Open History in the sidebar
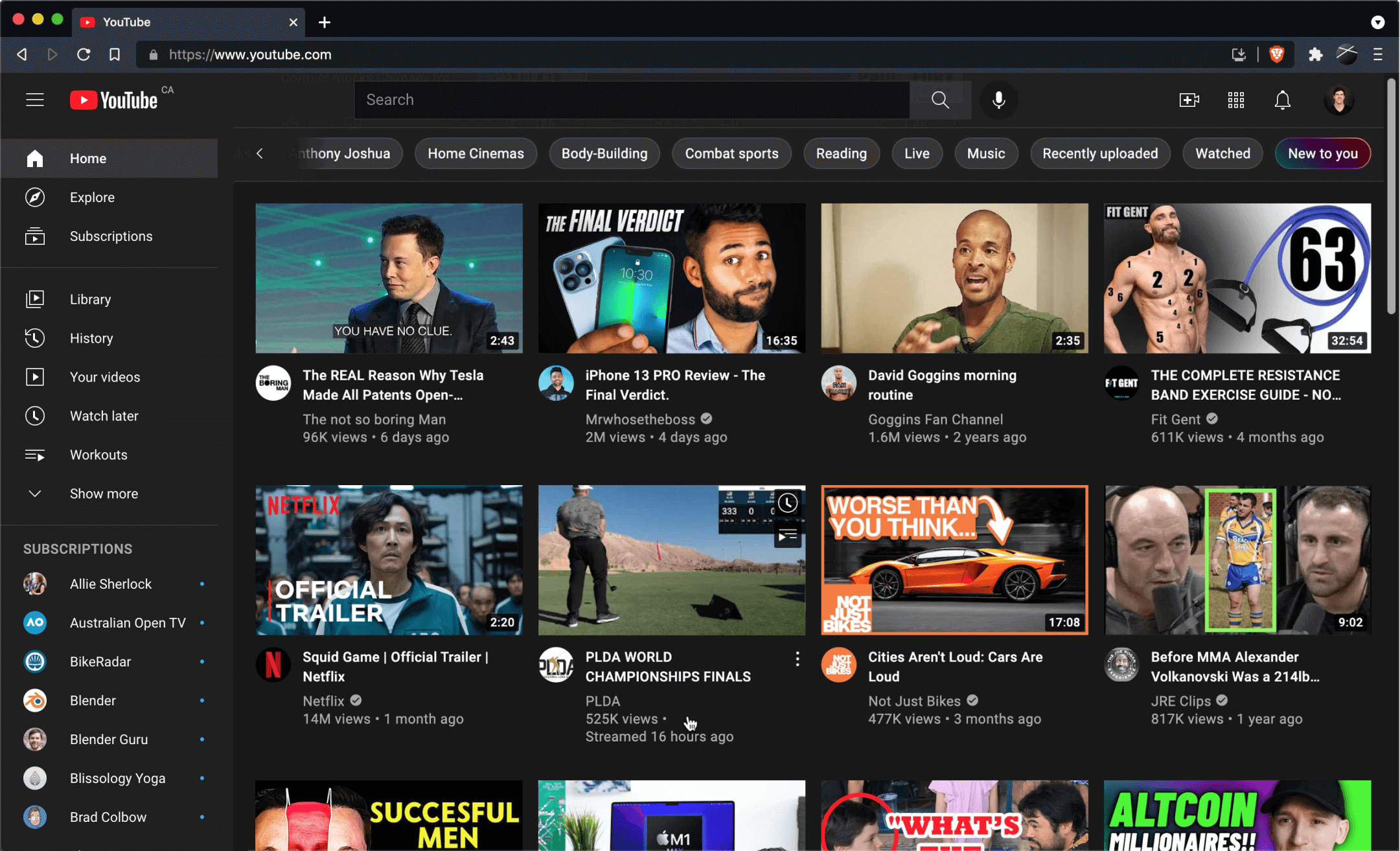This screenshot has width=1400, height=851. tap(91, 338)
